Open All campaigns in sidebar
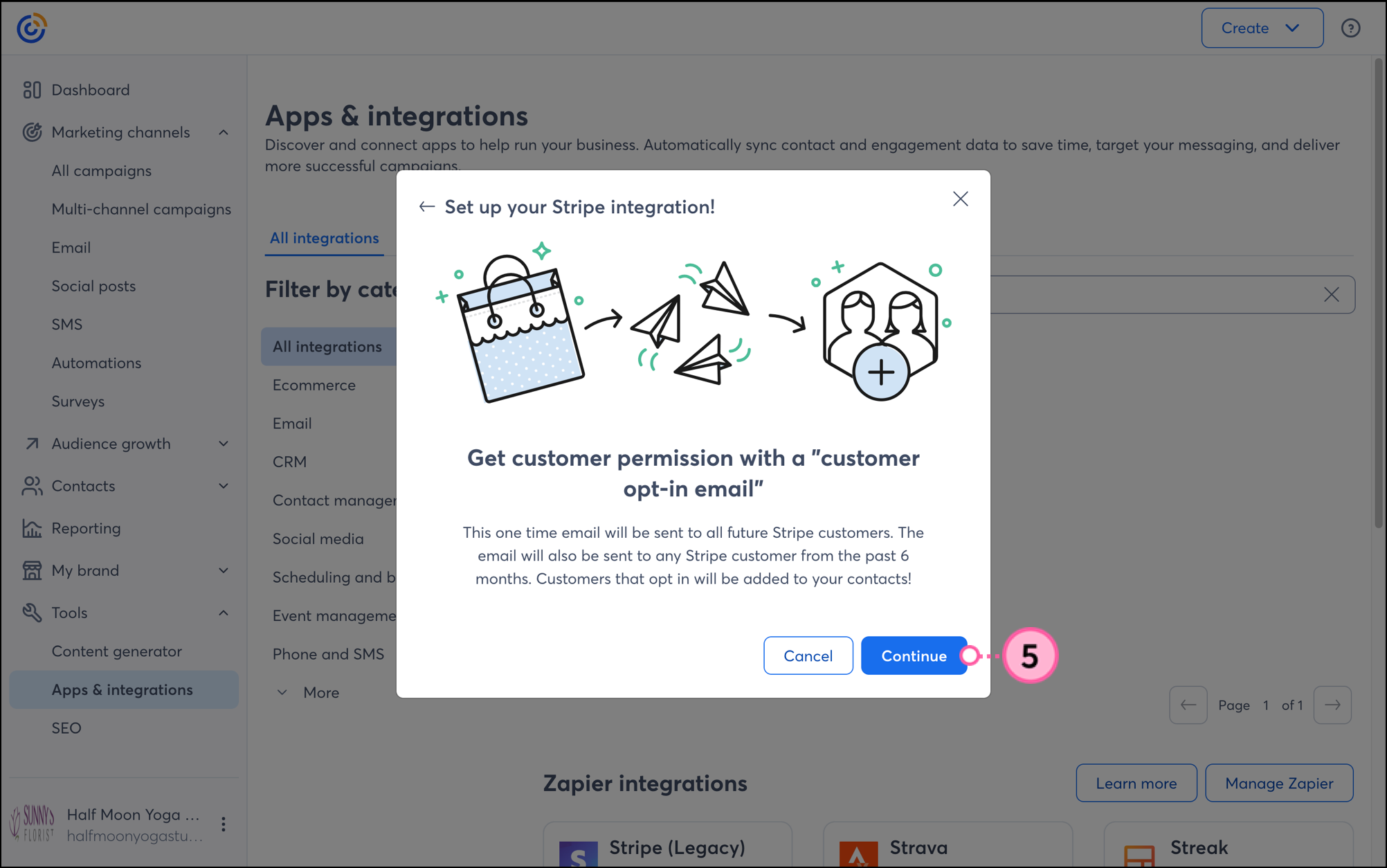This screenshot has width=1387, height=868. (101, 171)
